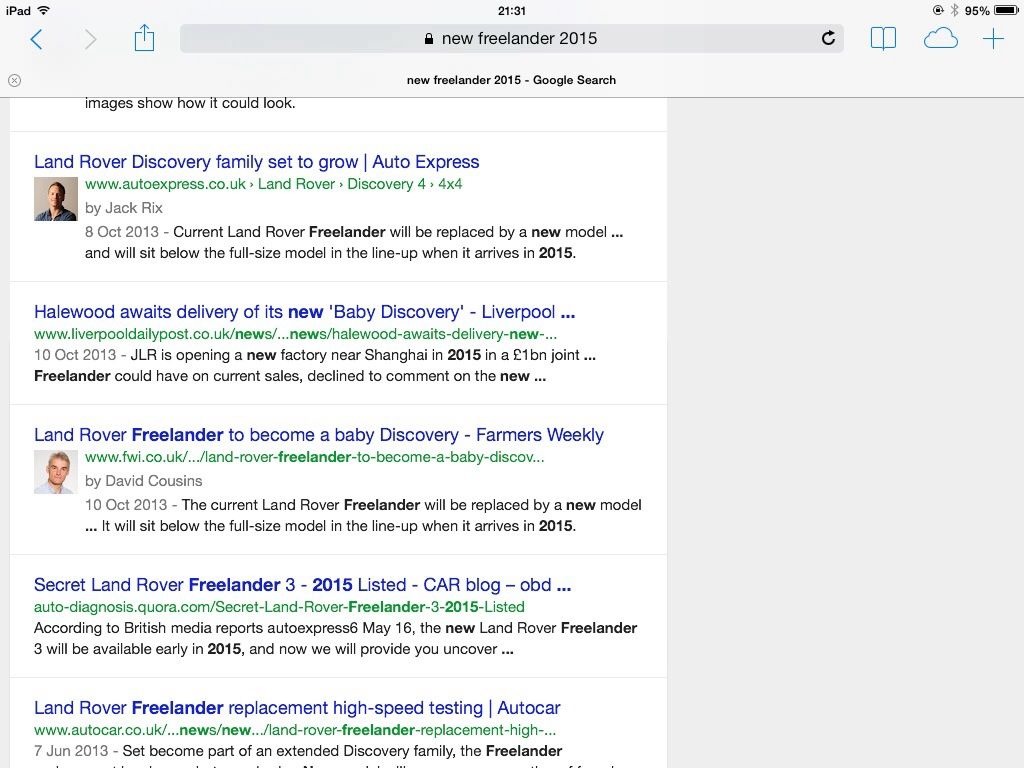Open the Share sheet icon

coord(144,38)
